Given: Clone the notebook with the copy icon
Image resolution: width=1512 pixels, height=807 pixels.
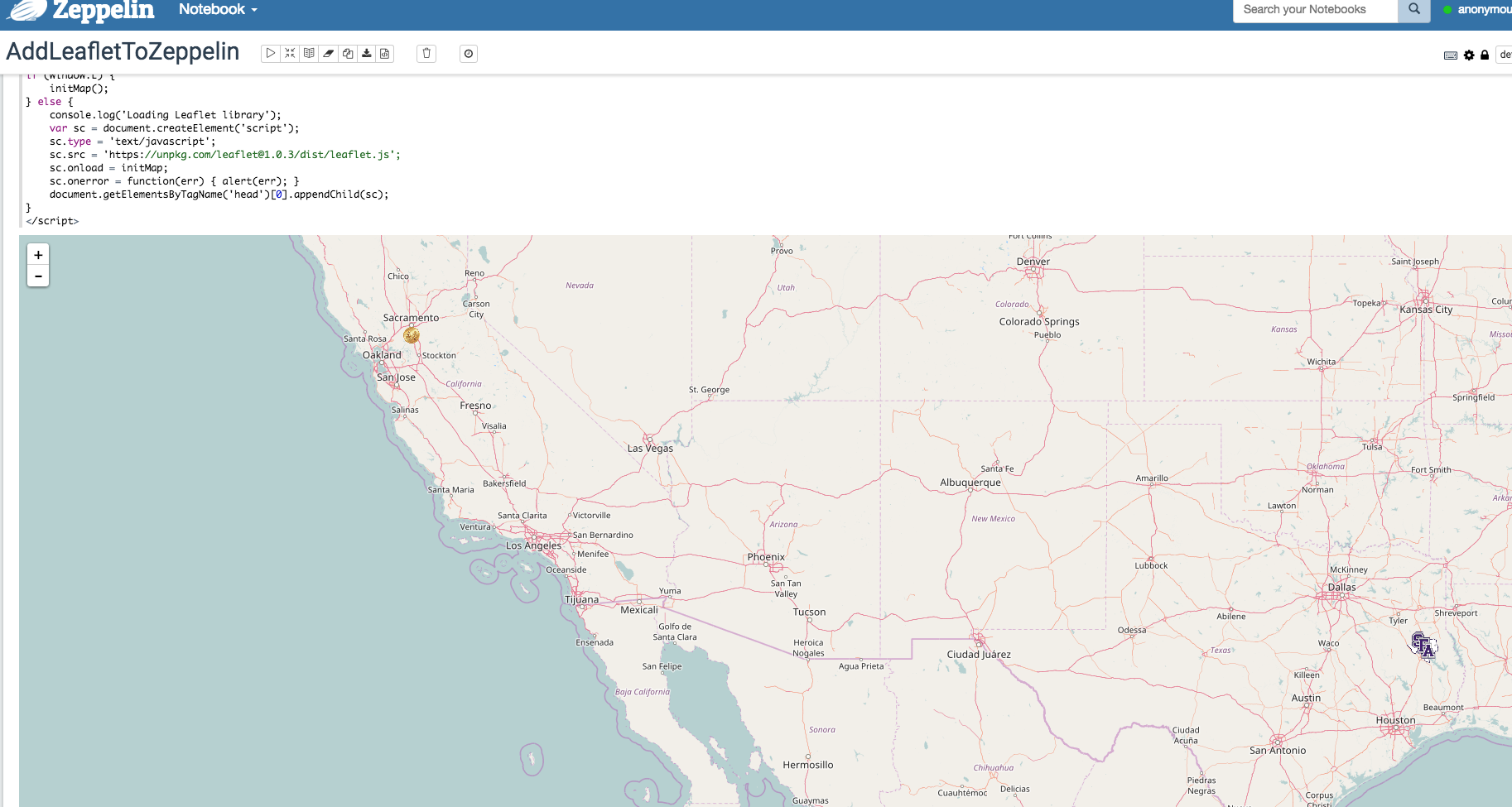Looking at the screenshot, I should click(x=348, y=53).
